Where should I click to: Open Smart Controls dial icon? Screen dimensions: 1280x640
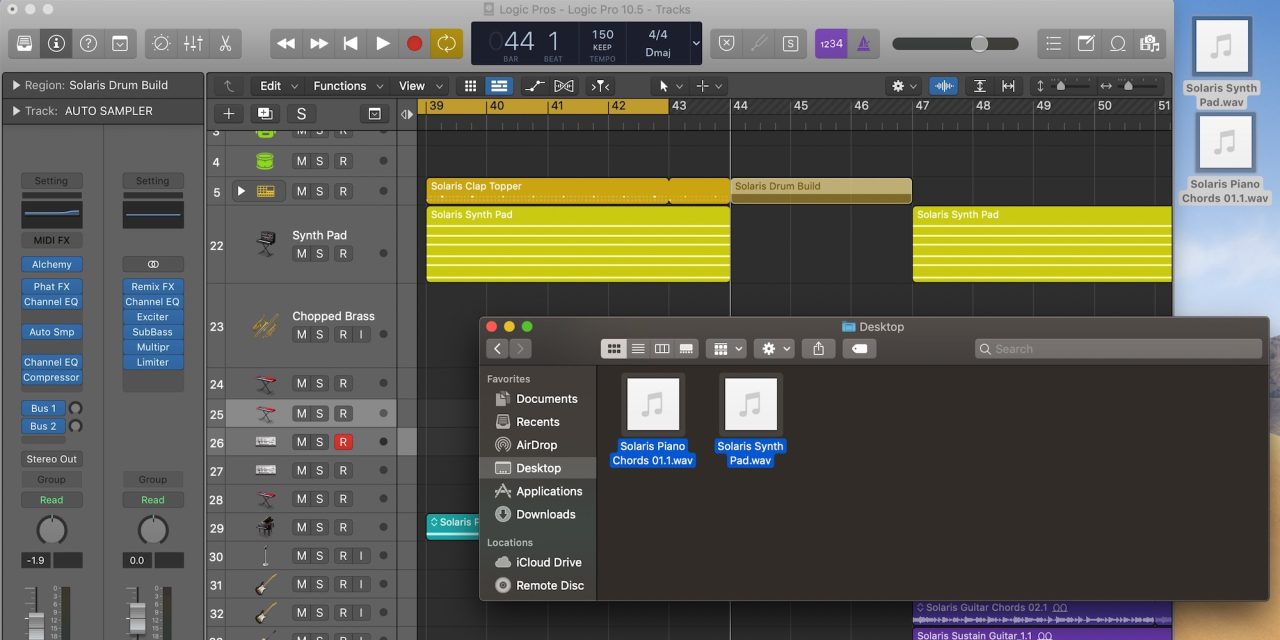(161, 43)
